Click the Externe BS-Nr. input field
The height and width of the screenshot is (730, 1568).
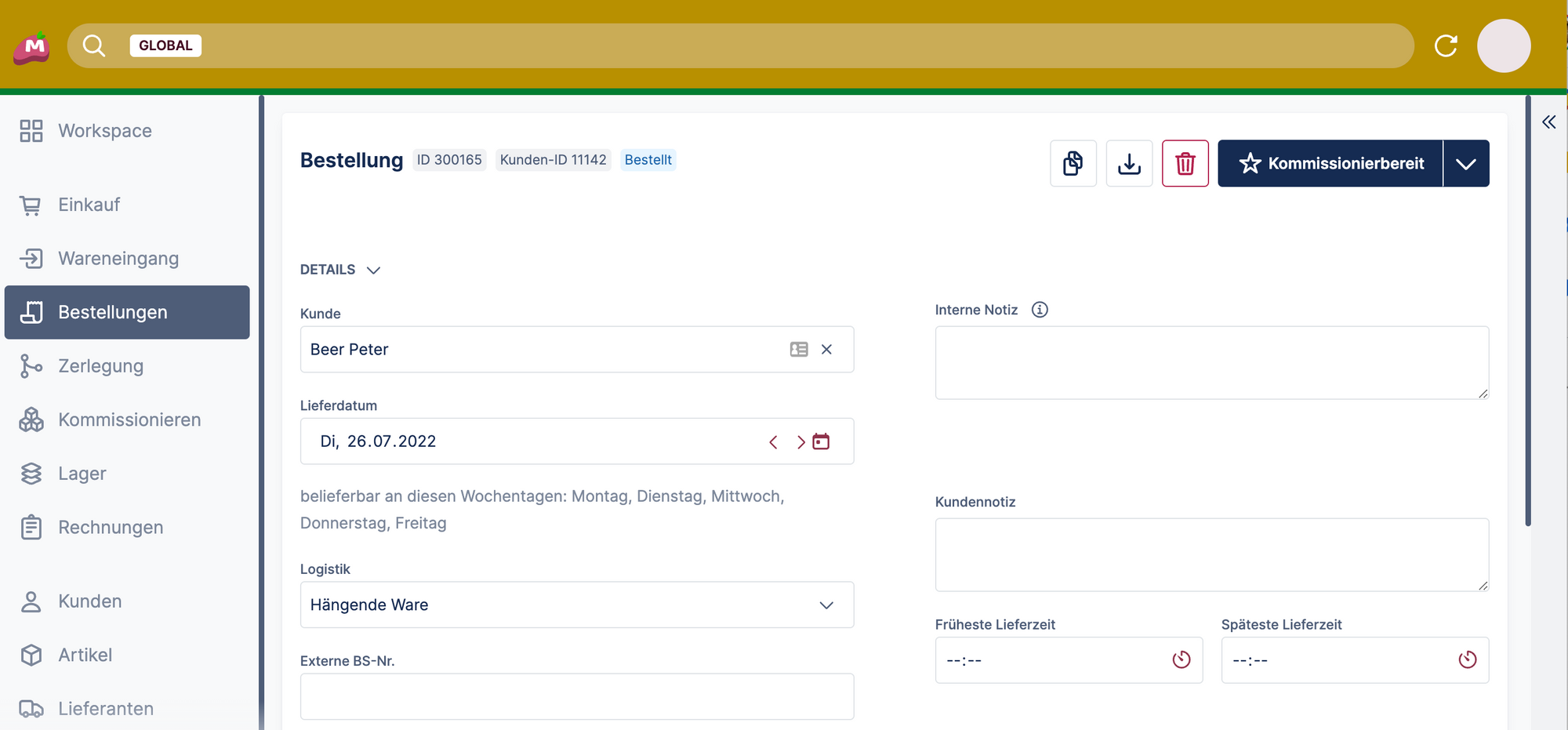click(x=576, y=696)
